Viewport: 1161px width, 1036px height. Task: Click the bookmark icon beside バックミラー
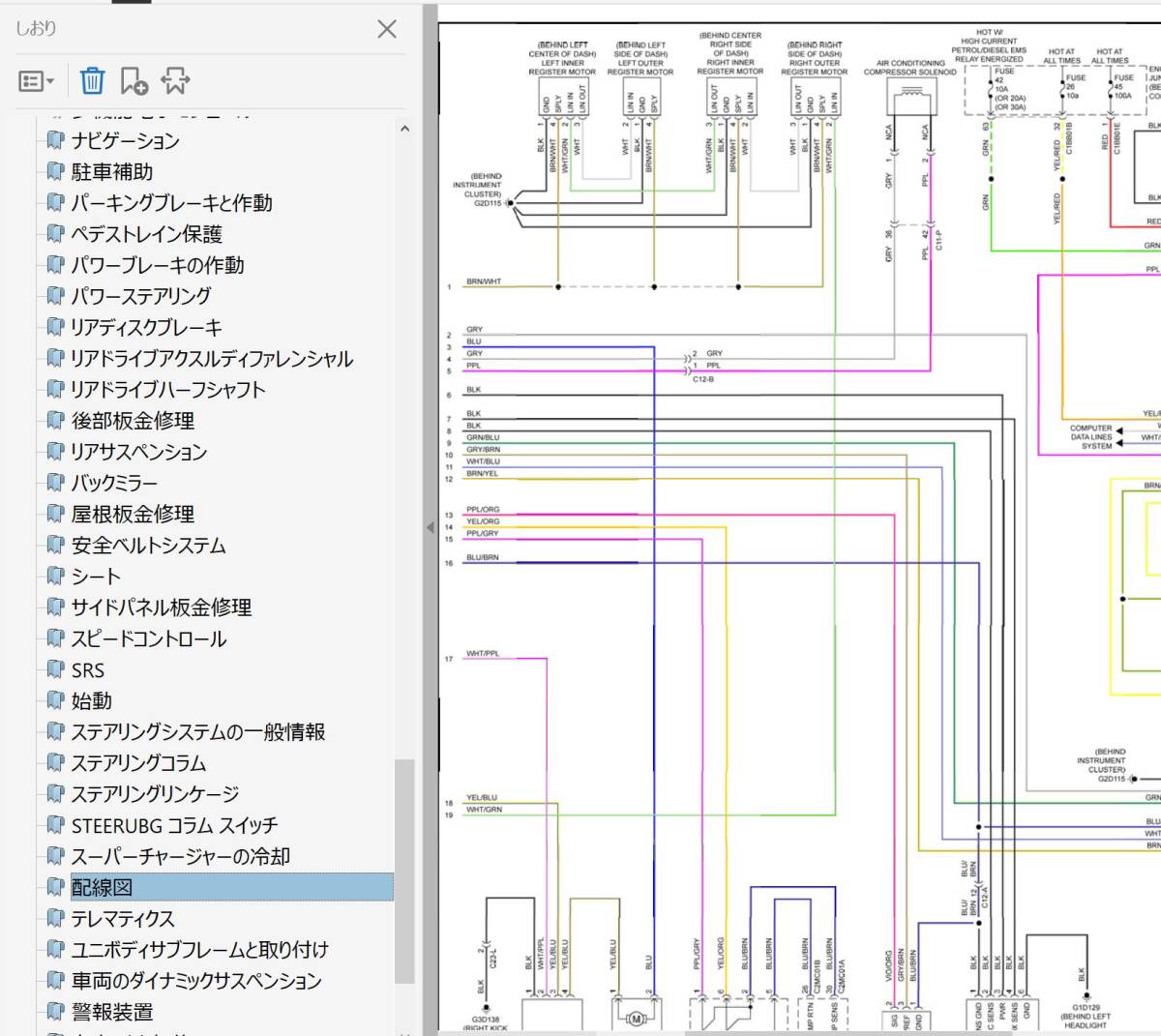pyautogui.click(x=56, y=483)
